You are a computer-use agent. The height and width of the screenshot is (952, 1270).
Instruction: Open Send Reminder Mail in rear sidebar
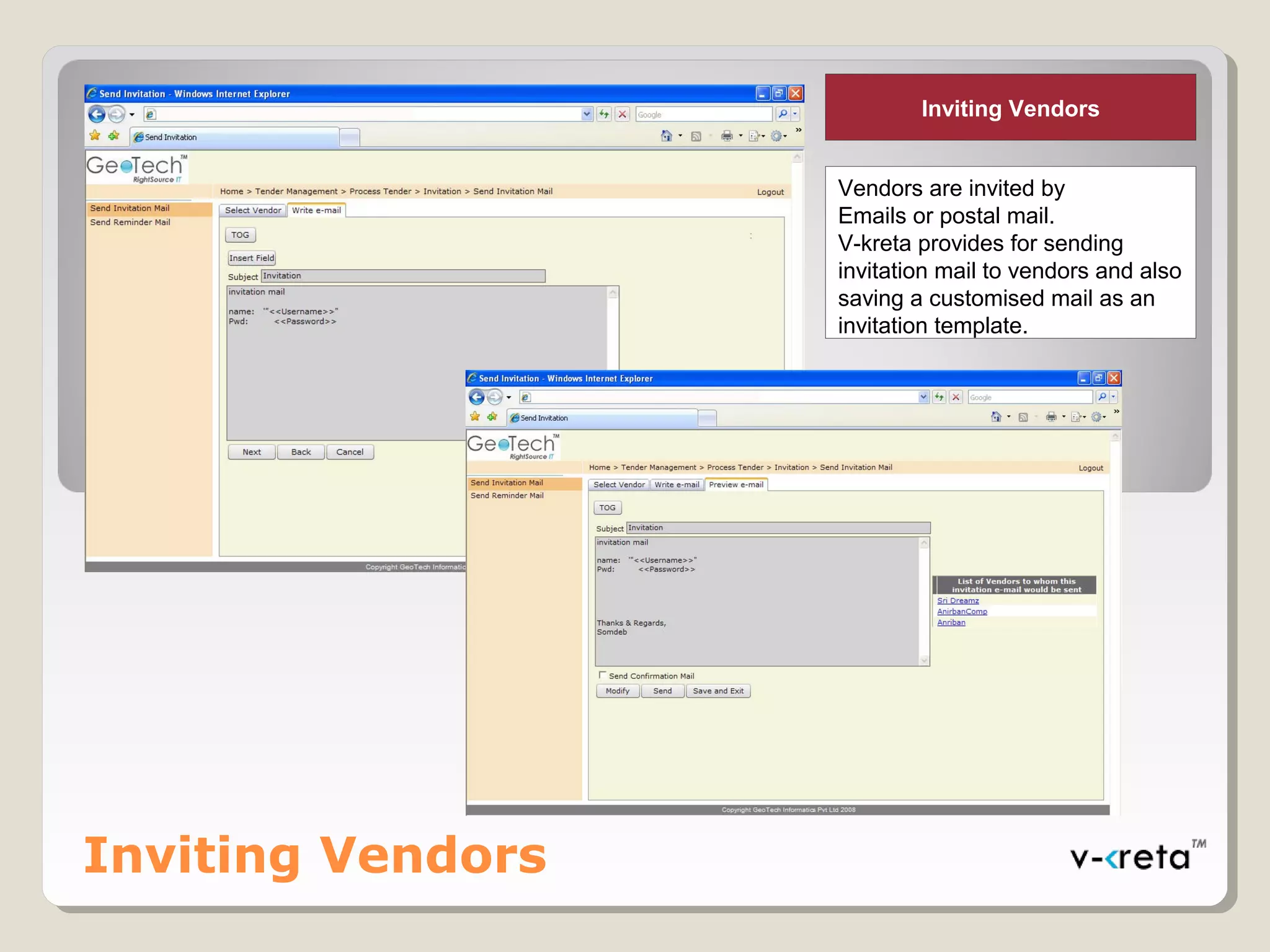pyautogui.click(x=130, y=223)
